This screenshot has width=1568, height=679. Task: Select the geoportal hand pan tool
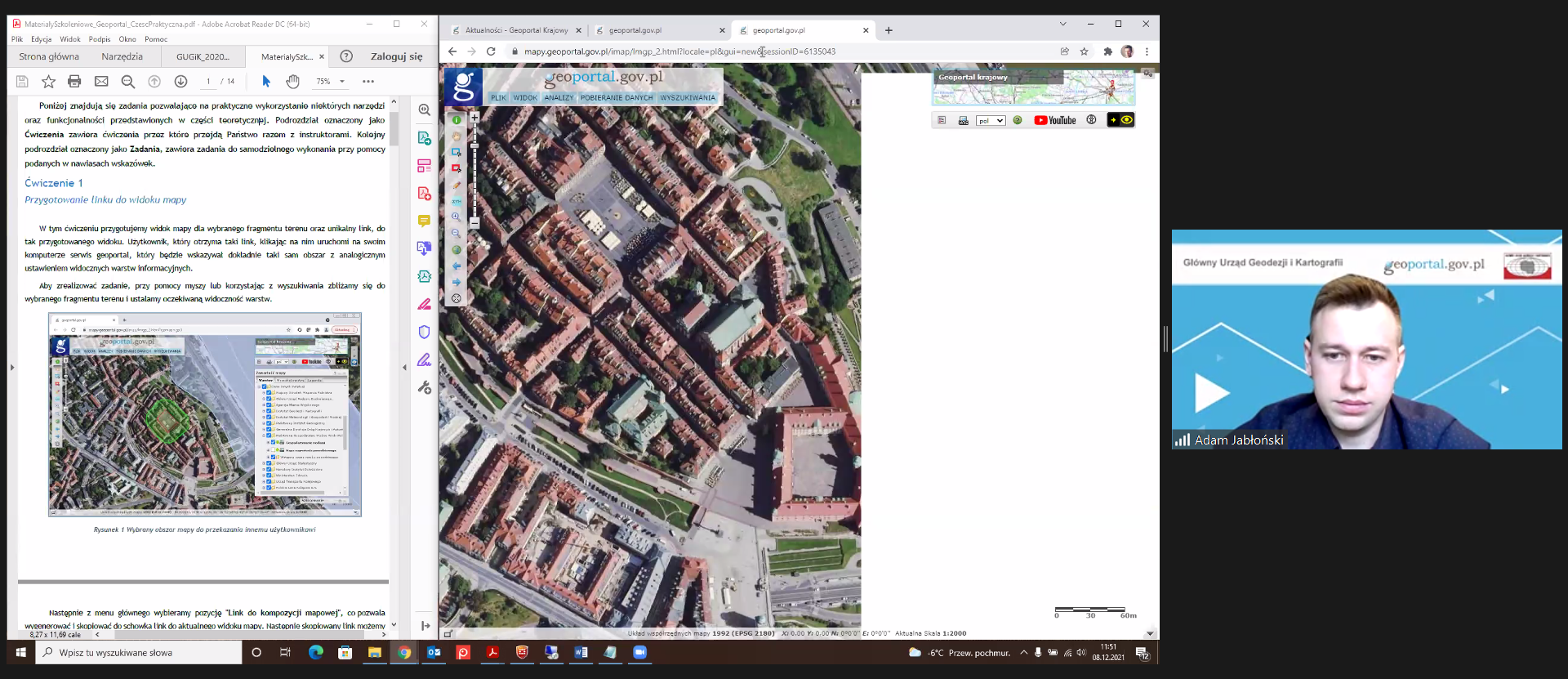457,136
